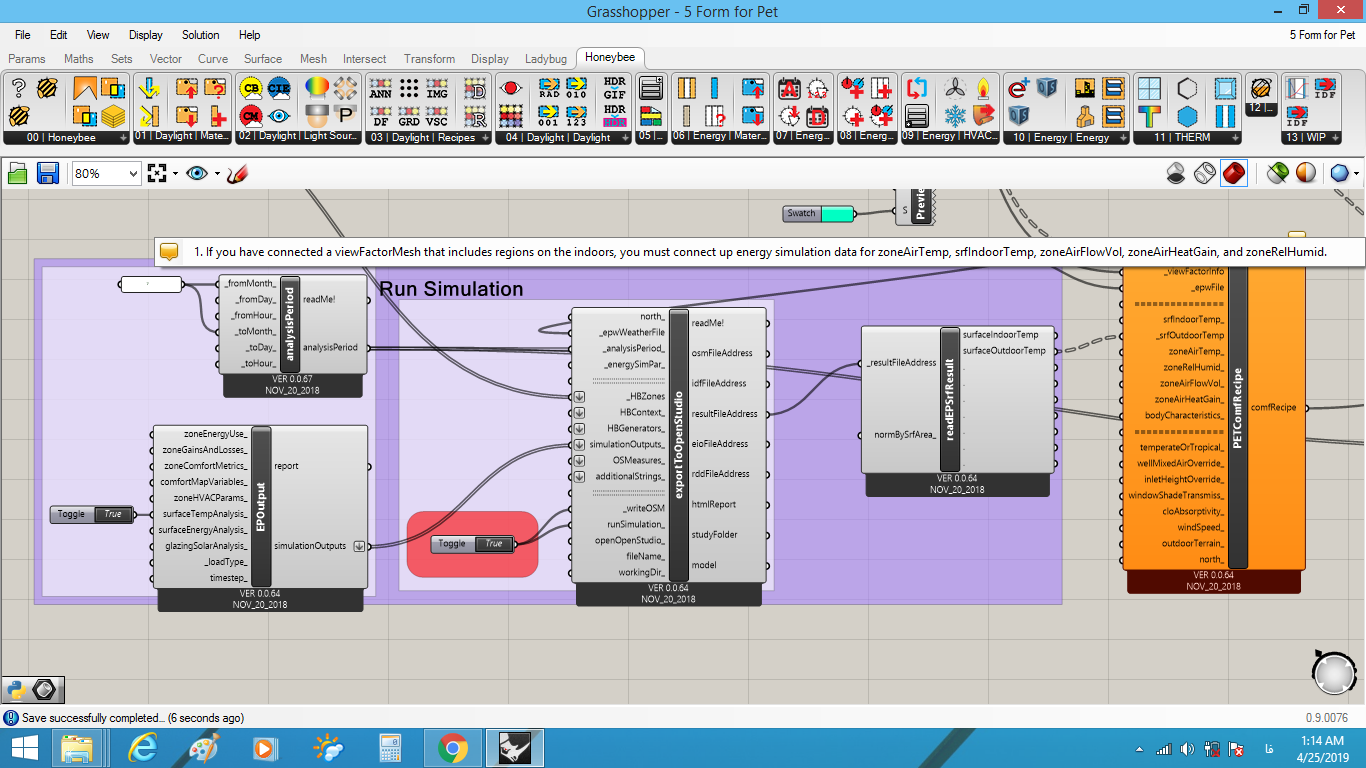Toggle the True switch in red group
The image size is (1366, 768).
point(472,544)
